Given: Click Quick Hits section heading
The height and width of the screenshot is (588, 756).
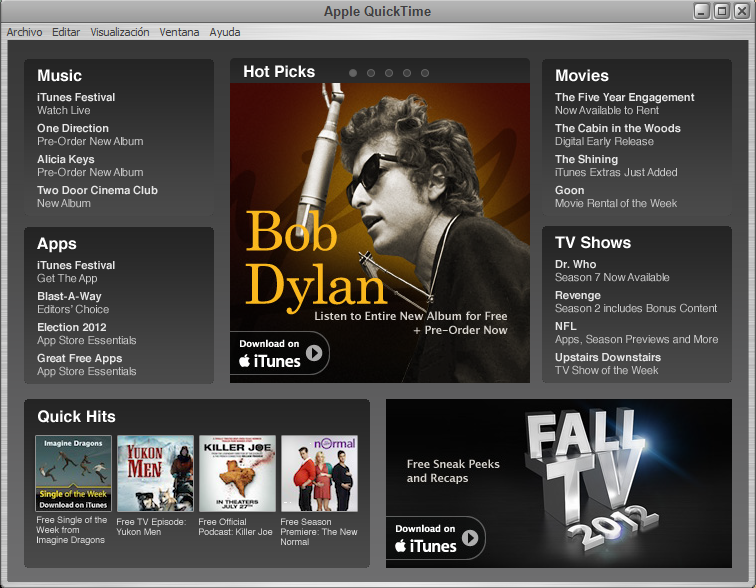Looking at the screenshot, I should (x=76, y=416).
